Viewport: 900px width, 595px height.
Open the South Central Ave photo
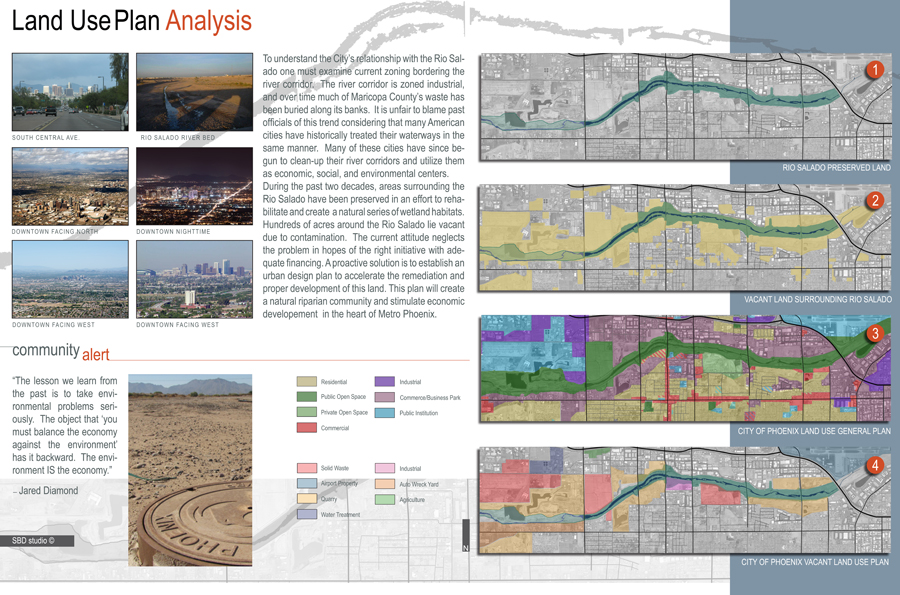[x=70, y=92]
